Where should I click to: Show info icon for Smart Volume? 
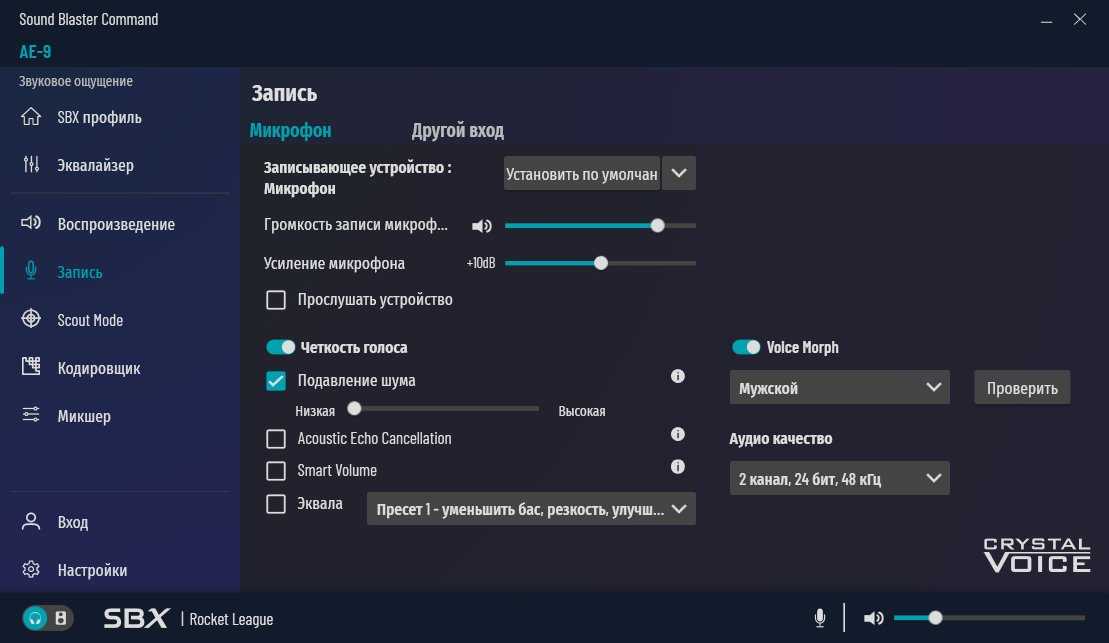click(x=677, y=467)
